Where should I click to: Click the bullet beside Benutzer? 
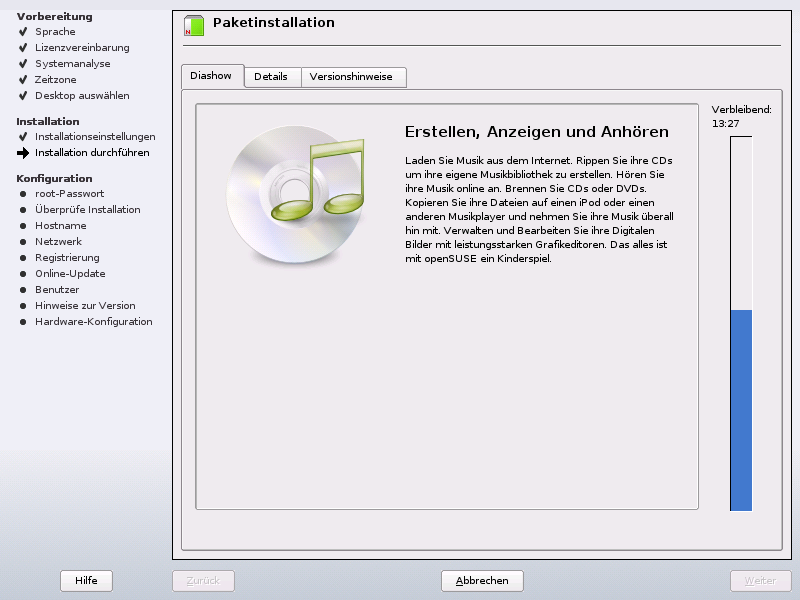pyautogui.click(x=23, y=290)
